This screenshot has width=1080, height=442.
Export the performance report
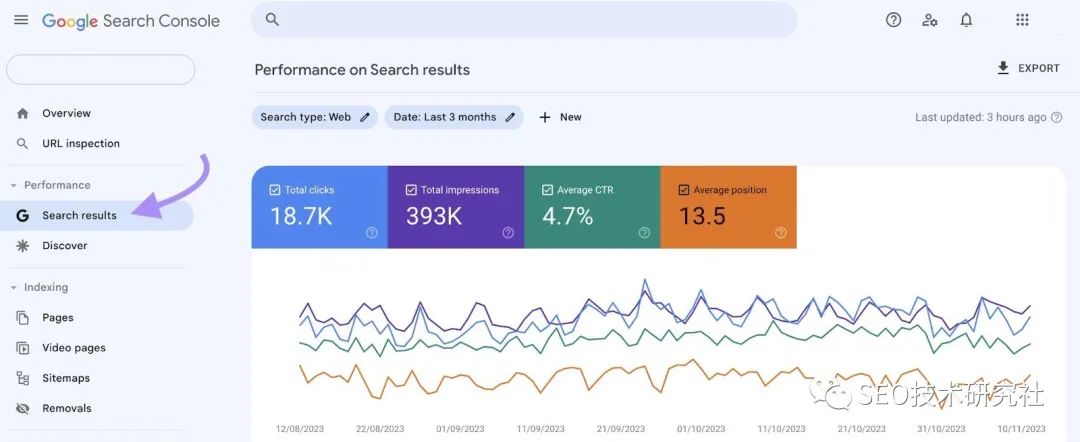(x=1028, y=68)
